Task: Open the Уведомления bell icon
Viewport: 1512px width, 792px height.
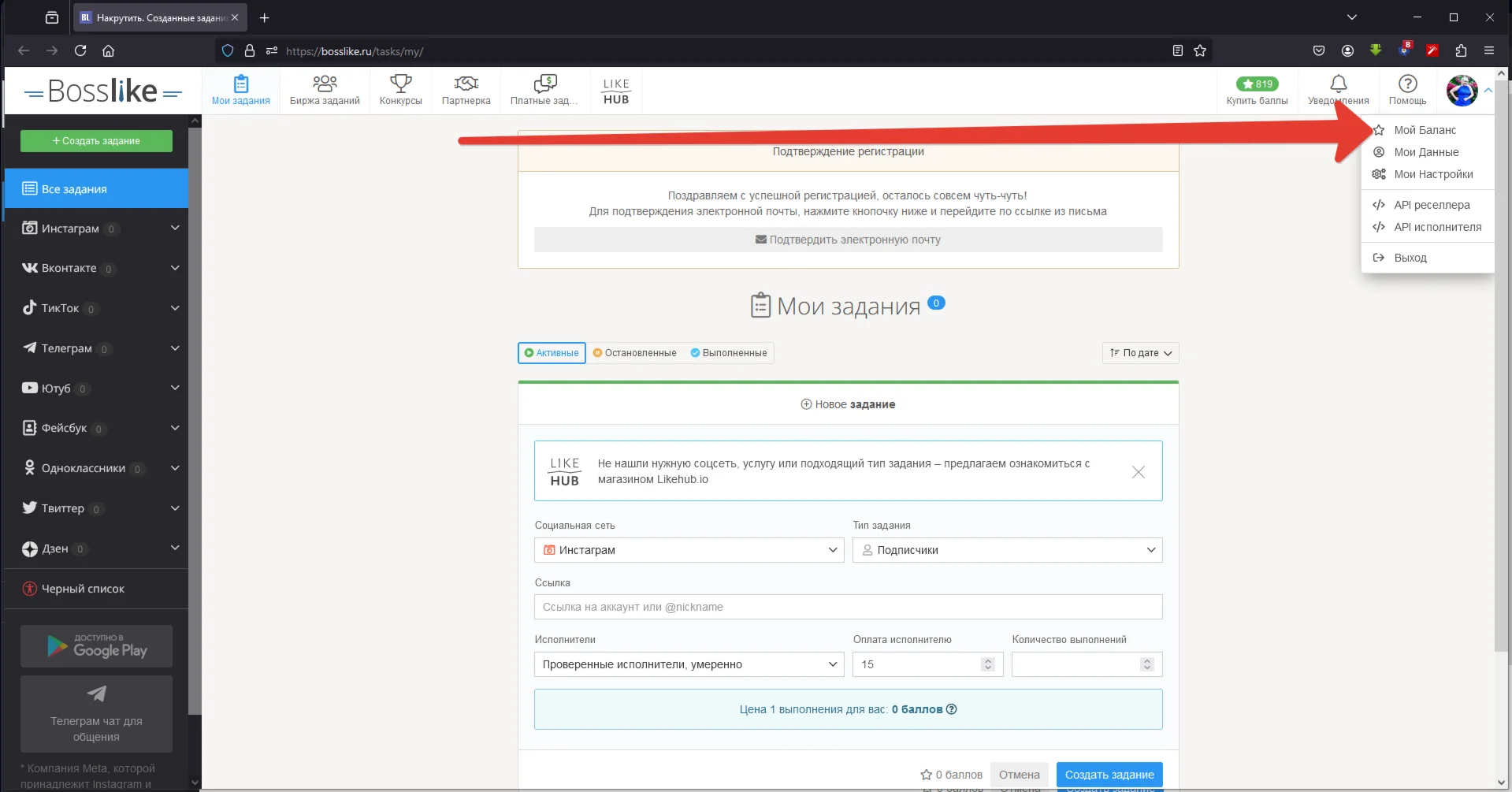Action: (1338, 84)
